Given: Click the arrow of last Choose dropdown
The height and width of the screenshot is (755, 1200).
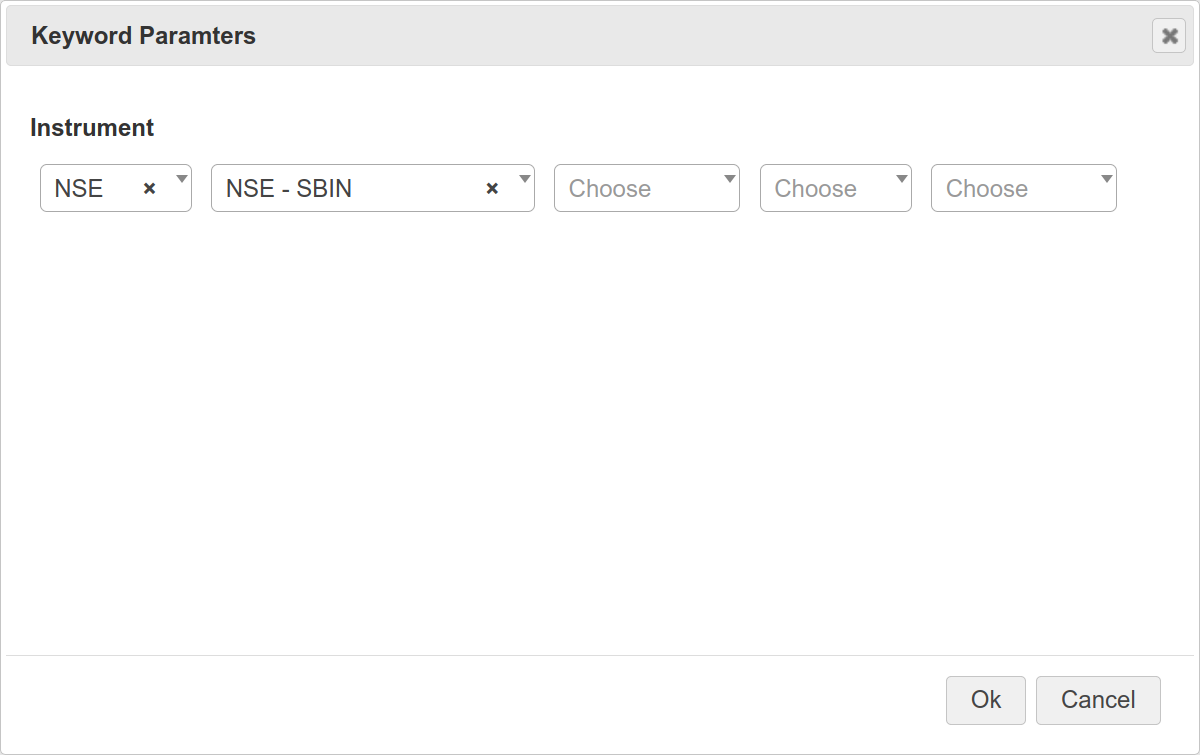Looking at the screenshot, I should pos(1106,179).
